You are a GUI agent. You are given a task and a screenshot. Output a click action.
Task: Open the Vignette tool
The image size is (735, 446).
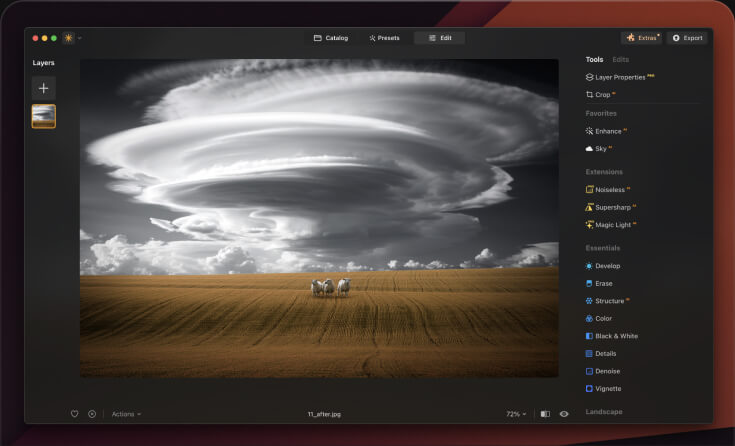point(603,389)
